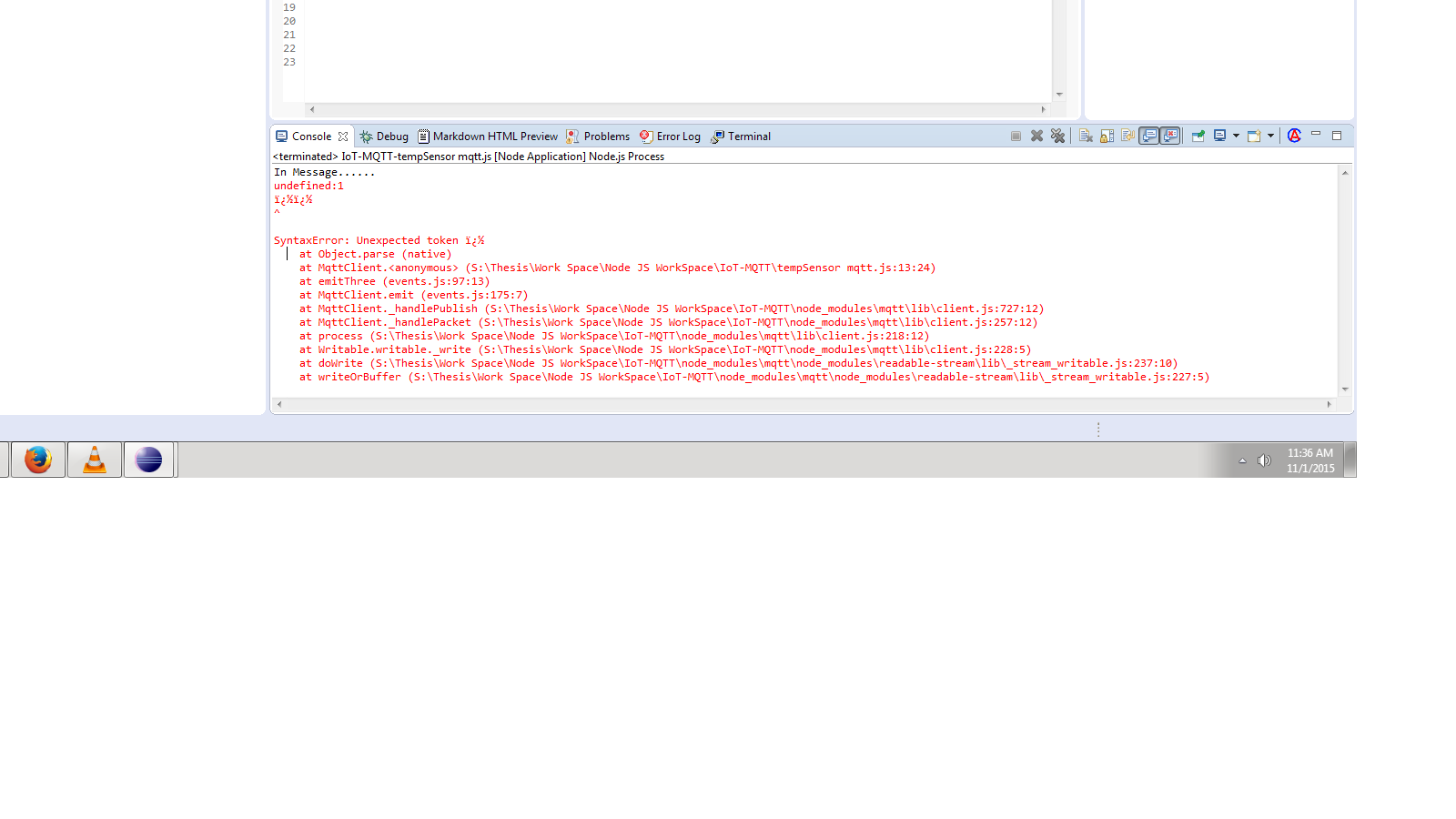Switch to Eclipse from the taskbar
The width and height of the screenshot is (1456, 819).
(149, 460)
